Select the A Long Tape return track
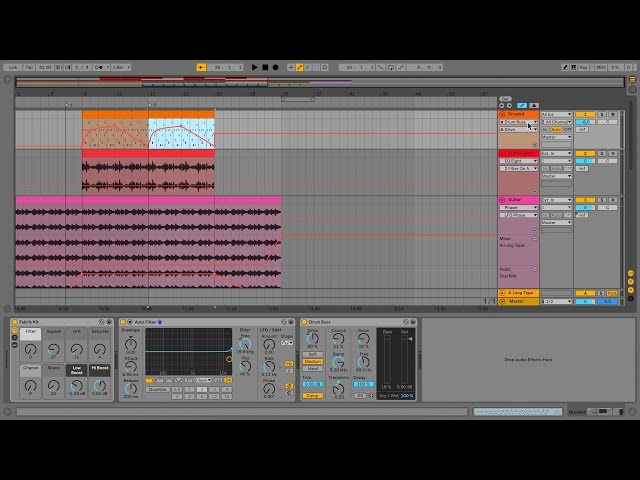640x480 pixels. point(521,293)
